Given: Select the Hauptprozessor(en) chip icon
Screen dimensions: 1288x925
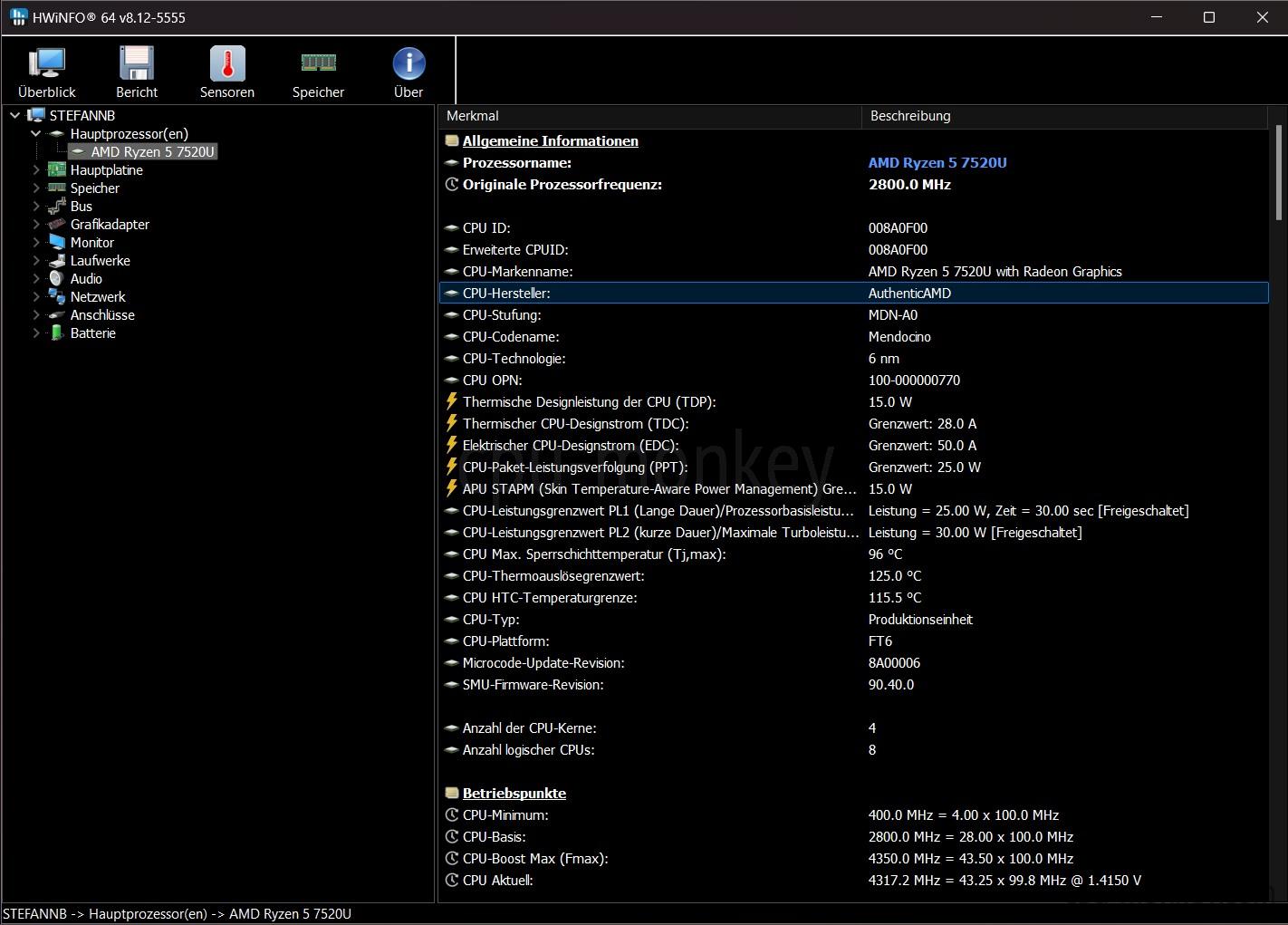Looking at the screenshot, I should click(x=57, y=134).
